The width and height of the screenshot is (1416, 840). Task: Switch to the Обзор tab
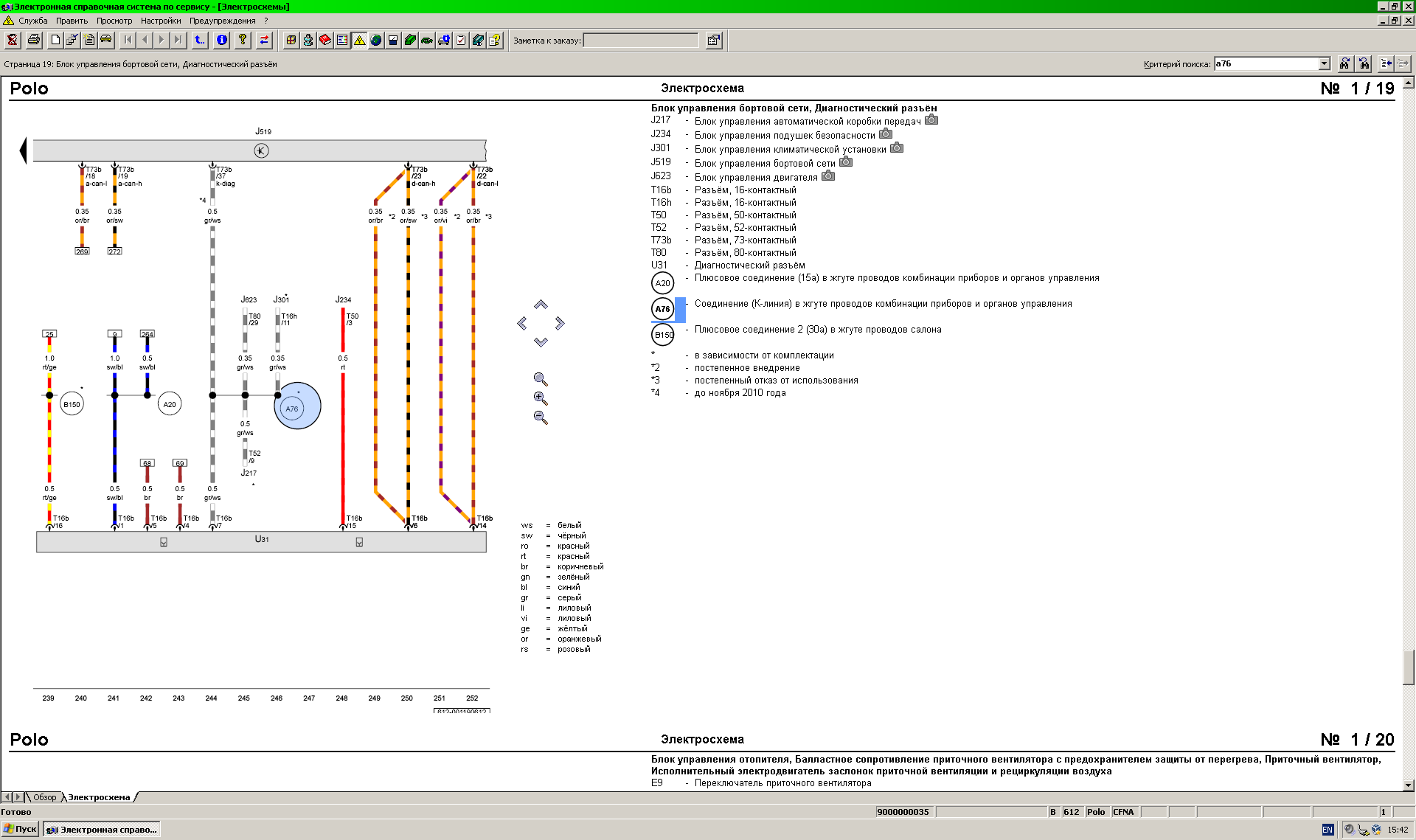pyautogui.click(x=44, y=797)
